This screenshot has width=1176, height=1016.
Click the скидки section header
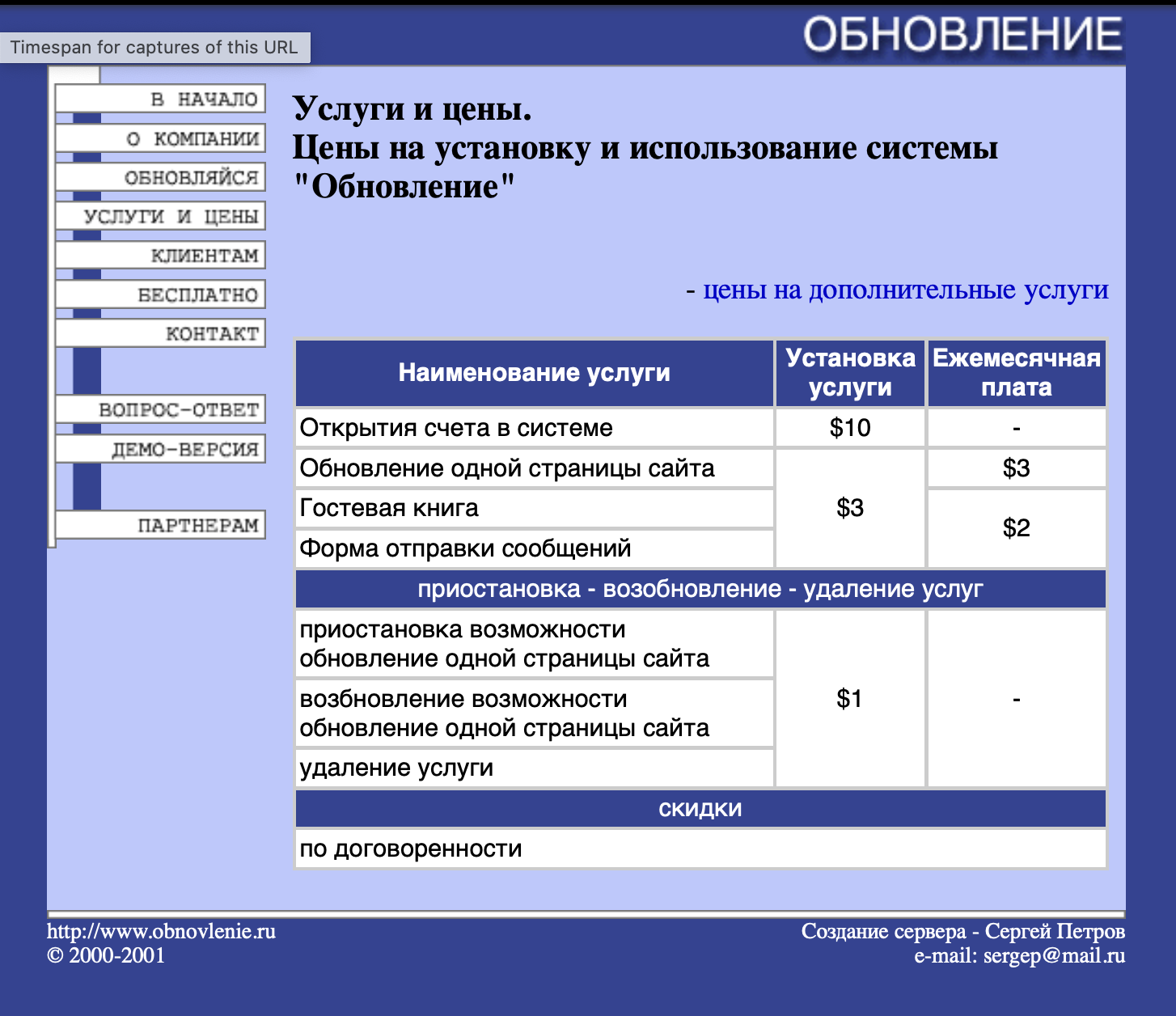(x=700, y=809)
